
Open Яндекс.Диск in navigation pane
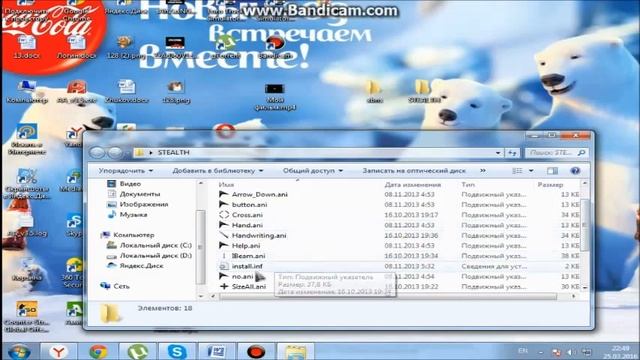141,266
